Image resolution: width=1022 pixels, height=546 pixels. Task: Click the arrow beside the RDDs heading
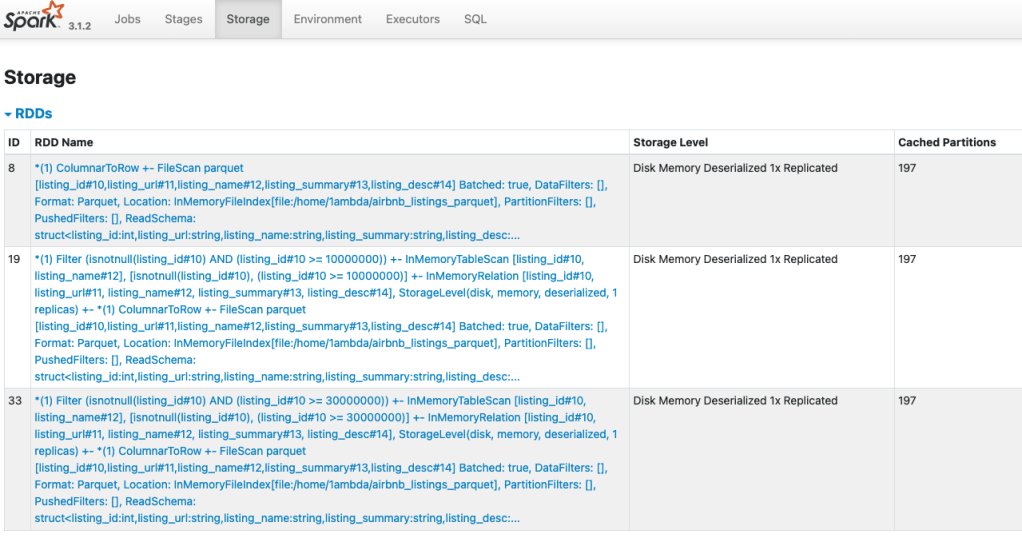pos(8,115)
